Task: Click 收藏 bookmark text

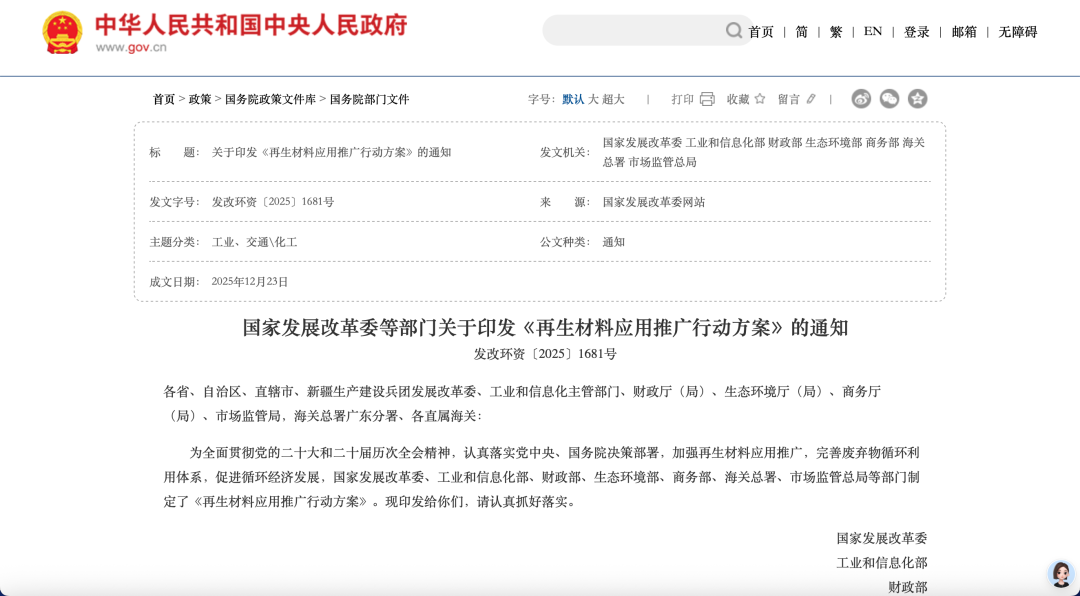Action: tap(738, 99)
